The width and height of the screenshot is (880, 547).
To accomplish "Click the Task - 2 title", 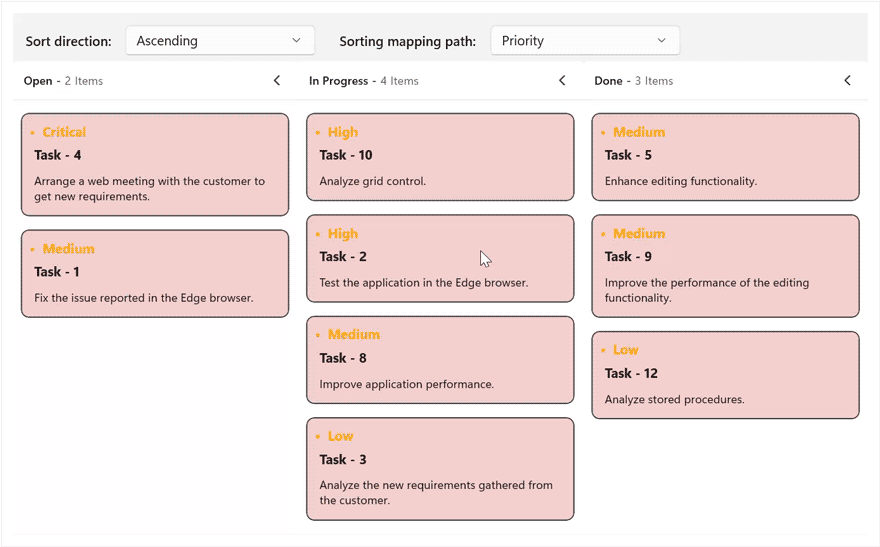I will [x=343, y=256].
